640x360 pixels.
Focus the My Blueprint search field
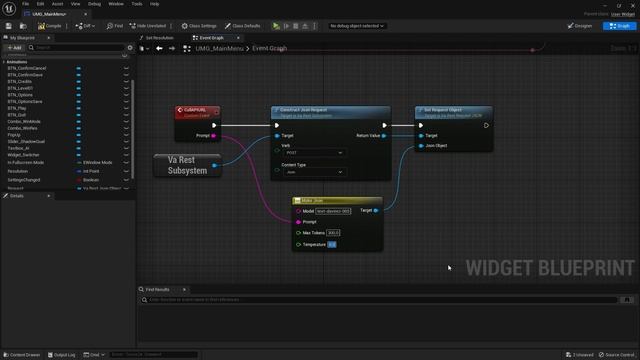76,48
